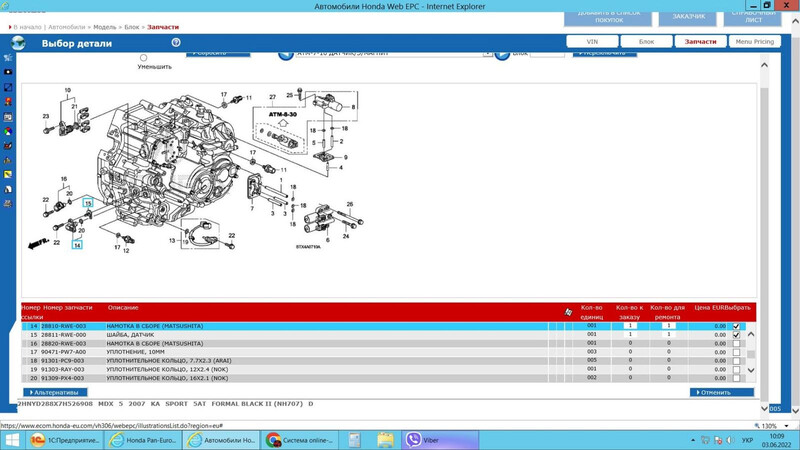Select the Уменьшить radio button

[x=143, y=58]
